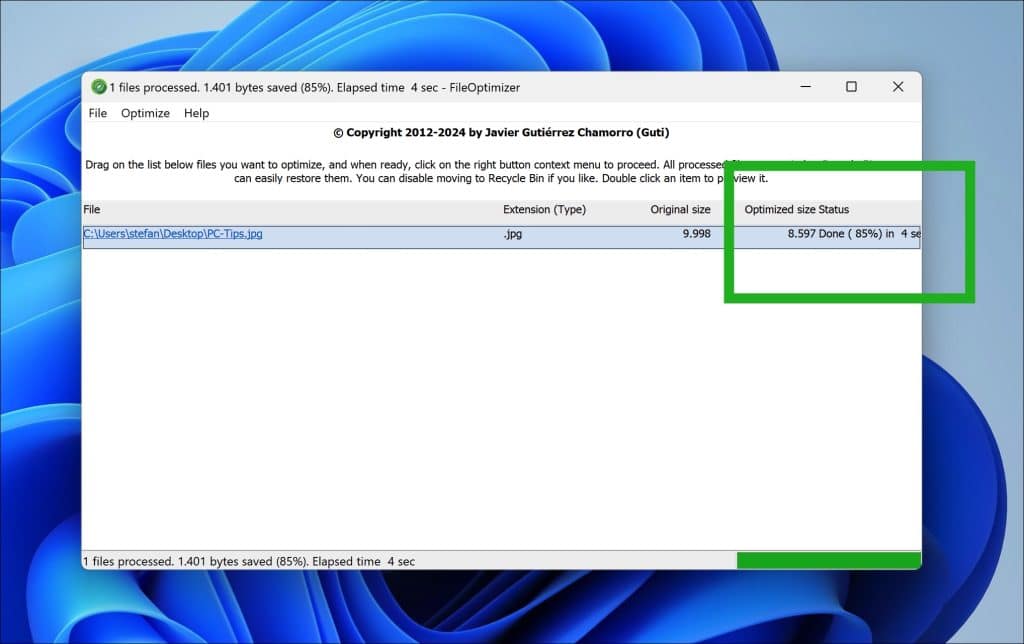Sort by Status column header
Screen dimensions: 1024x644
coord(834,210)
